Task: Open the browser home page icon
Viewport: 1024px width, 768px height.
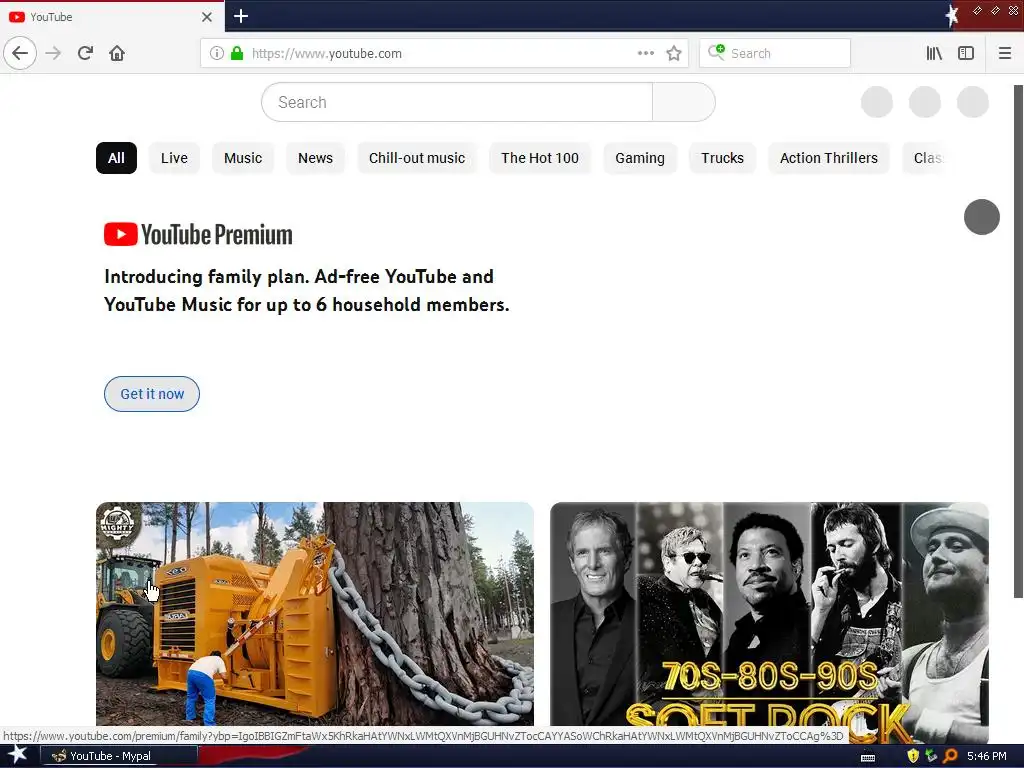Action: (117, 54)
